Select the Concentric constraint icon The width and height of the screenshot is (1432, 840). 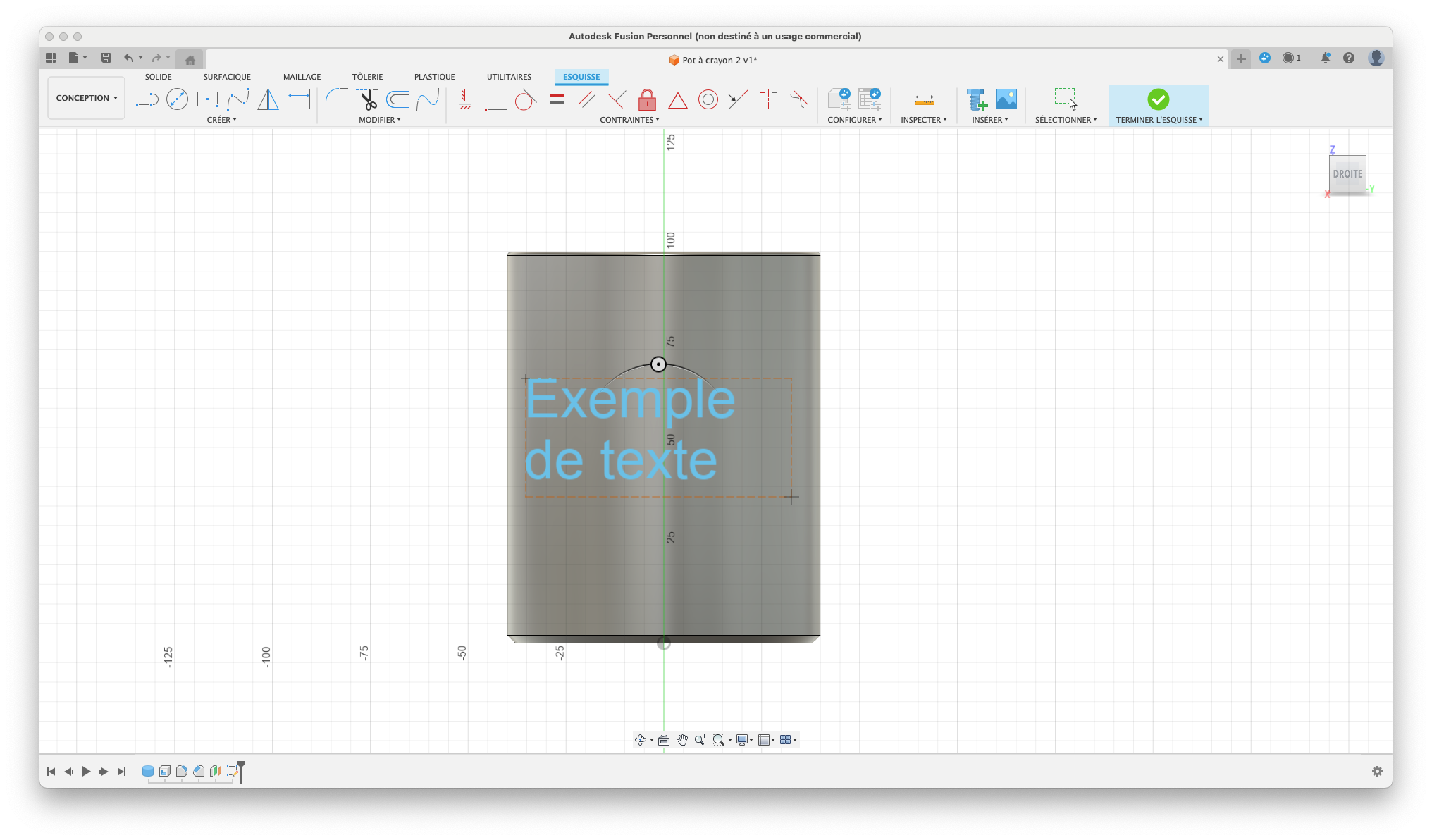point(708,100)
